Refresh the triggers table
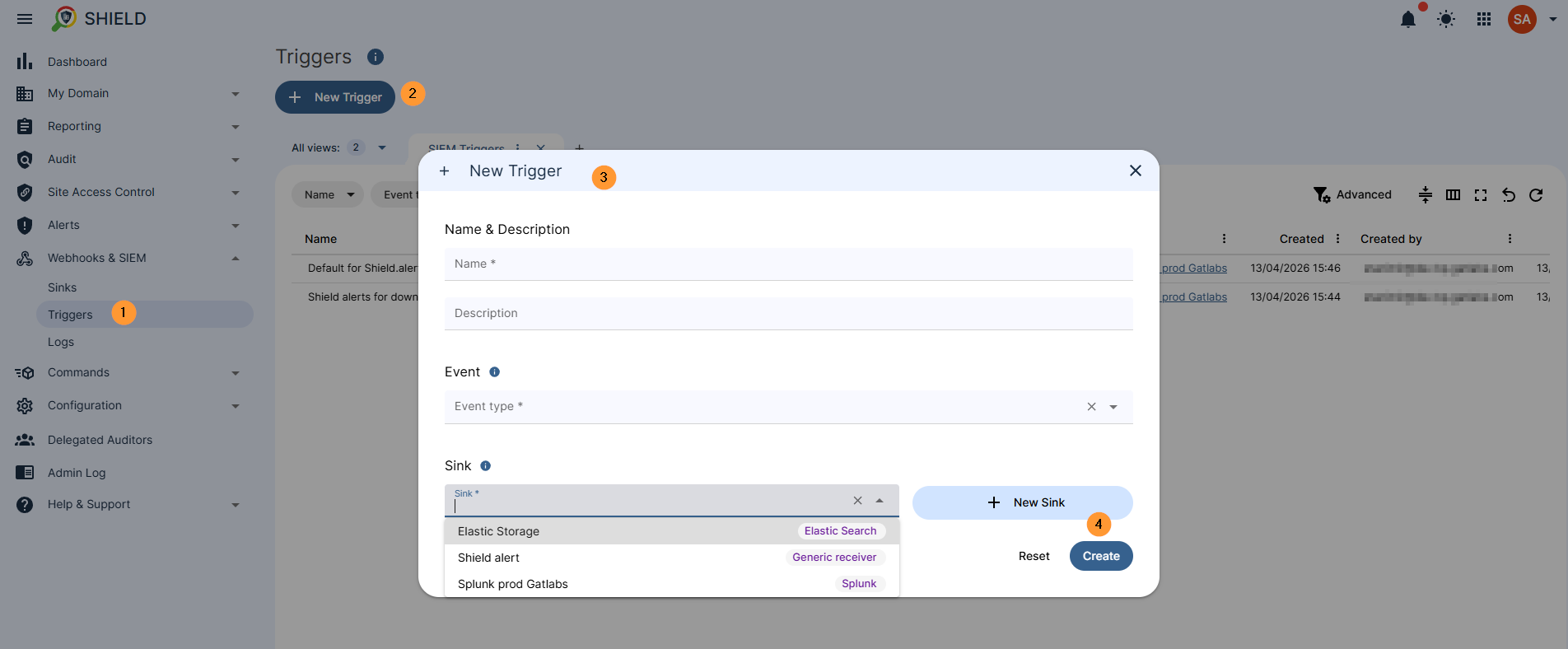 pos(1536,194)
